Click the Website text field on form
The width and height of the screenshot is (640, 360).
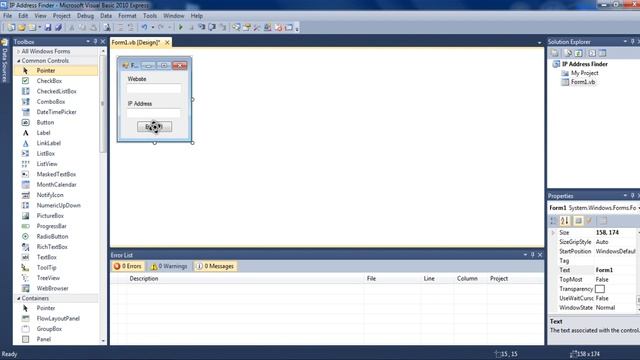154,88
